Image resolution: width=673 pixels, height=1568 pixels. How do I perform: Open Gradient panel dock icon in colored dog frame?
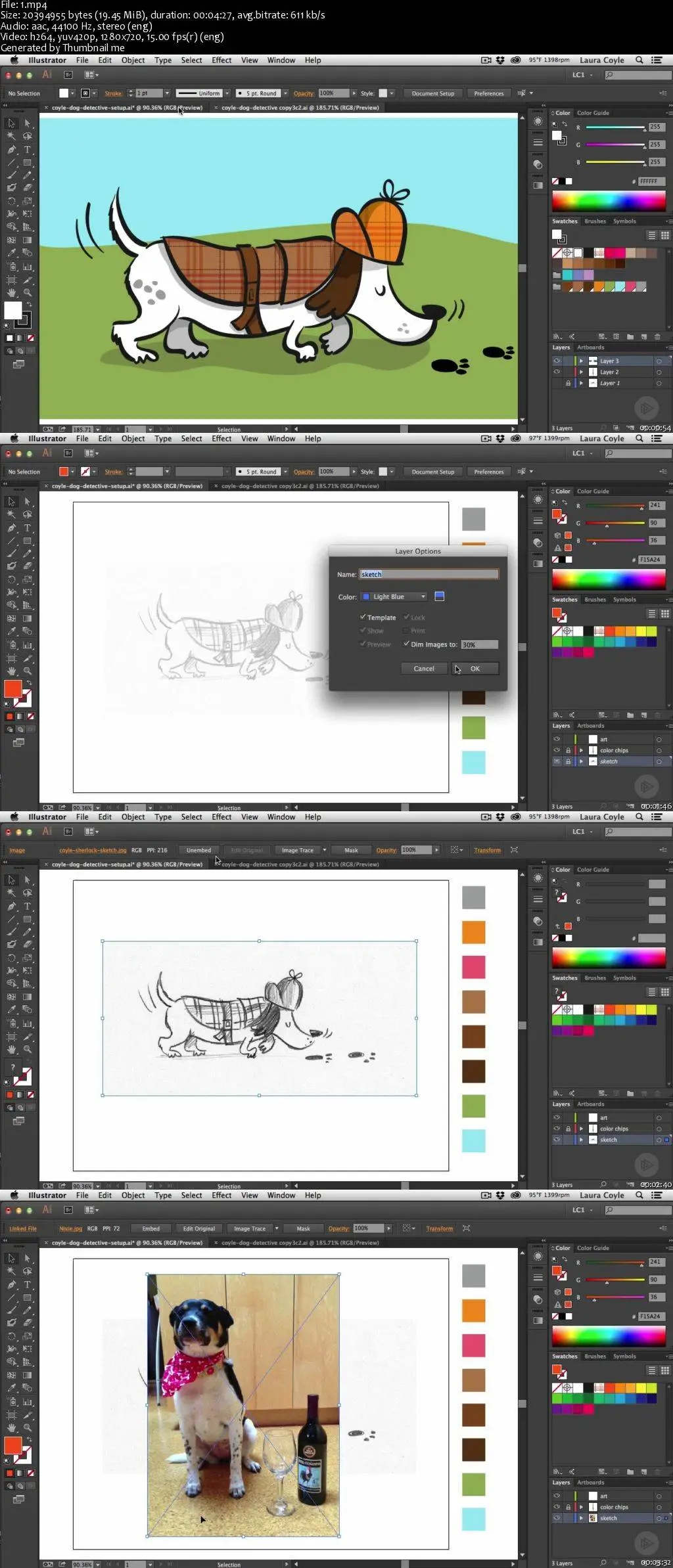point(538,185)
